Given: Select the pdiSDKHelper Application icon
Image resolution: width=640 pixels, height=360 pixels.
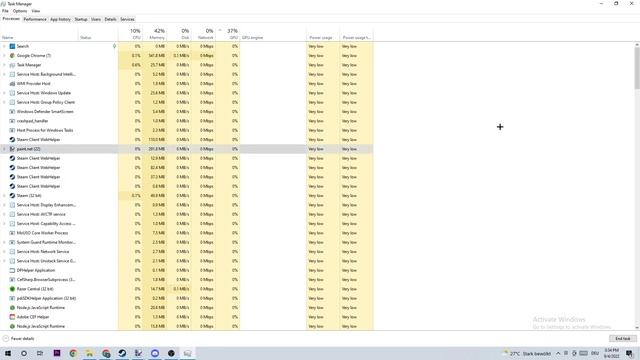Looking at the screenshot, I should click(x=12, y=298).
